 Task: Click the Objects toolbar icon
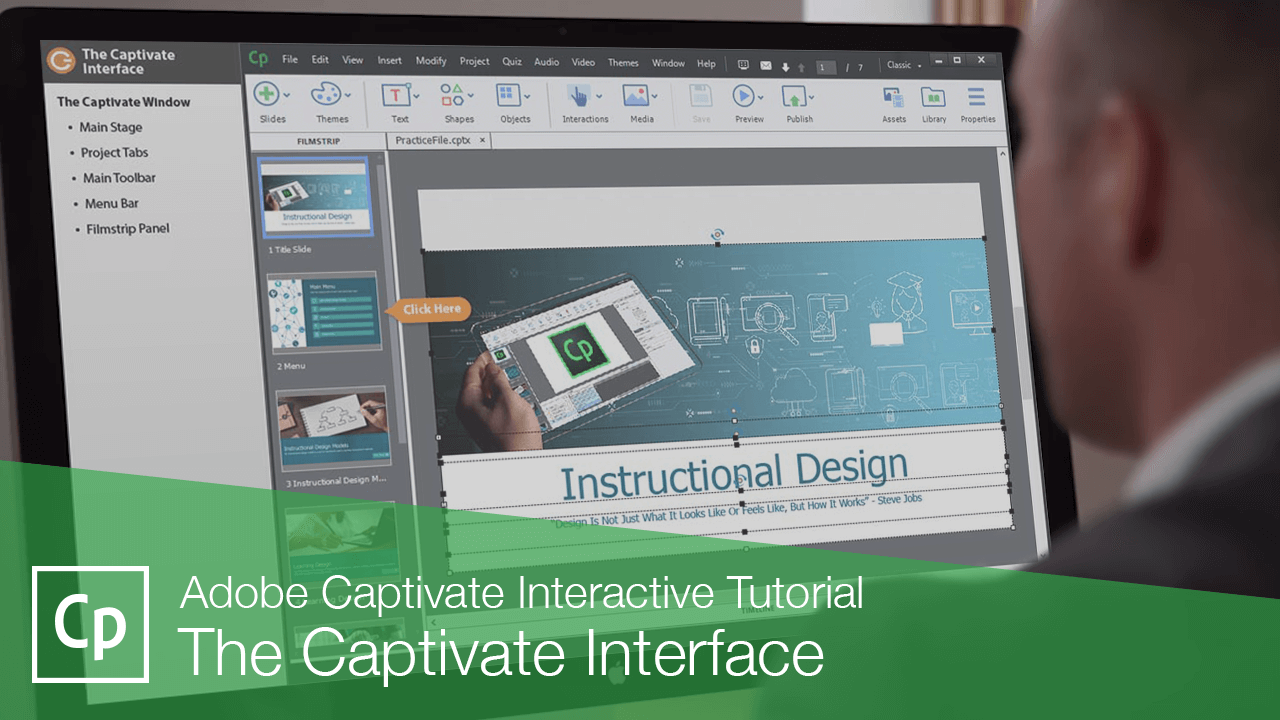pos(510,95)
